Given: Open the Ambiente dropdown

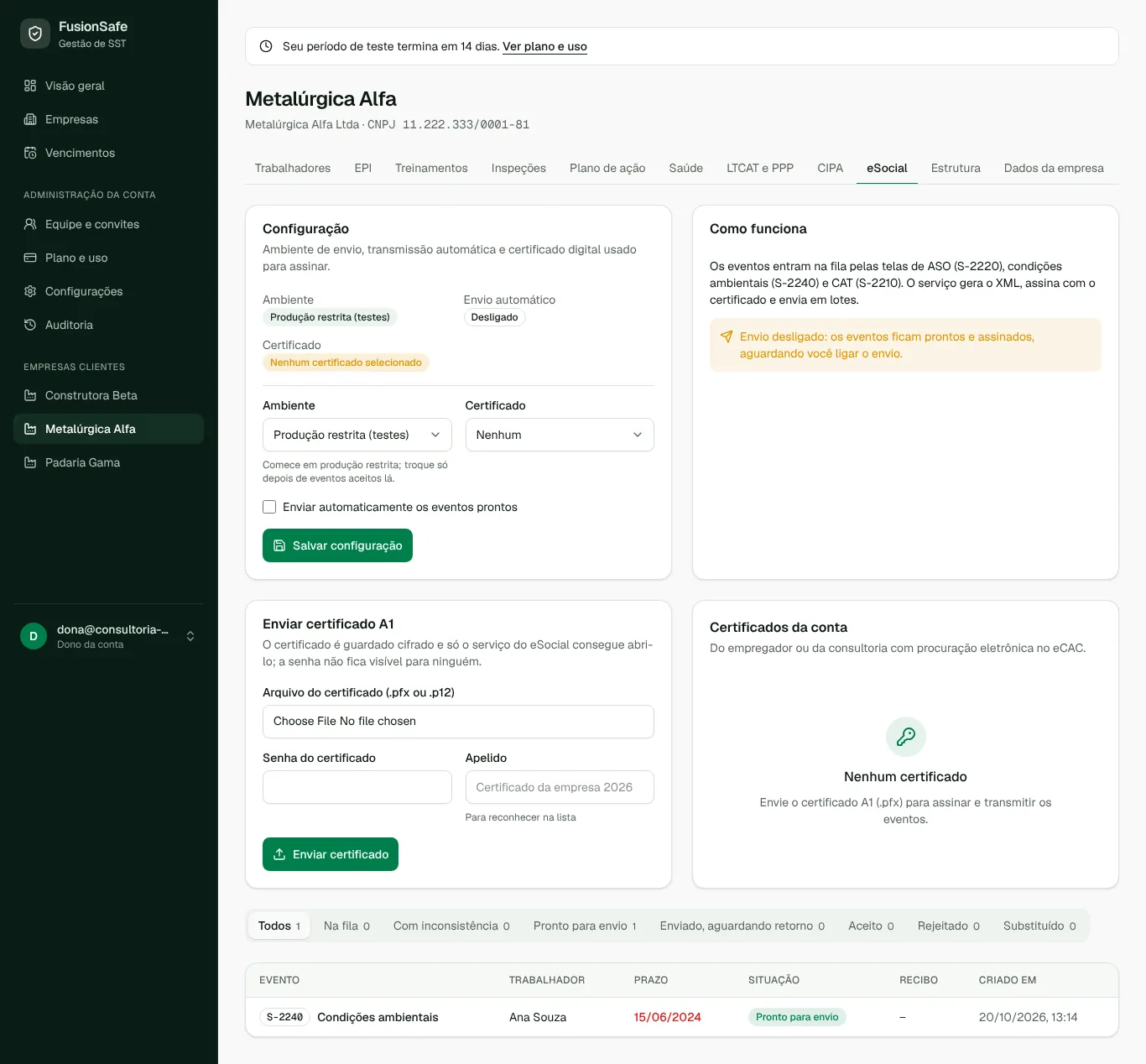Looking at the screenshot, I should 357,435.
